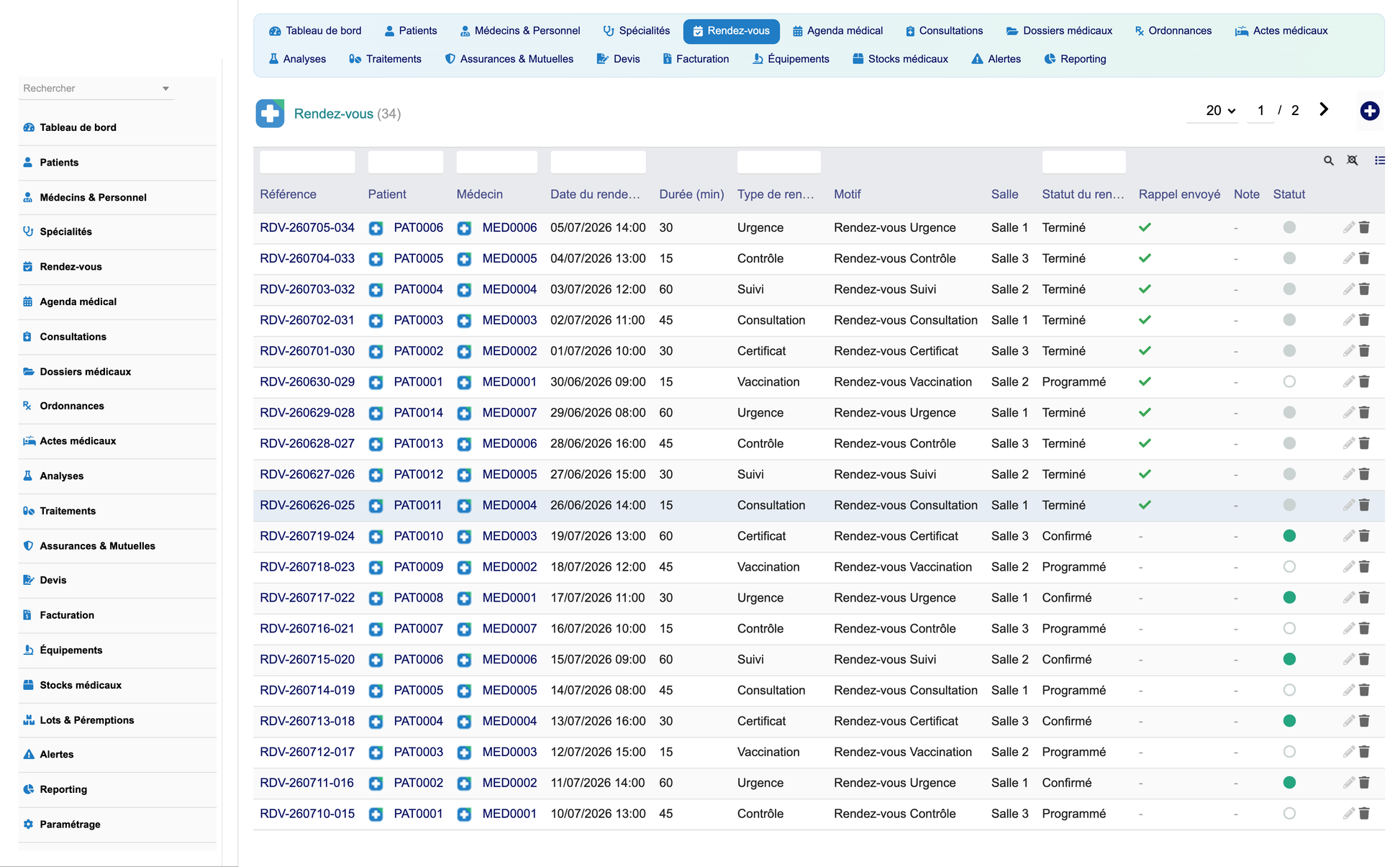Sort by Date du rendez-vous column header

(595, 194)
